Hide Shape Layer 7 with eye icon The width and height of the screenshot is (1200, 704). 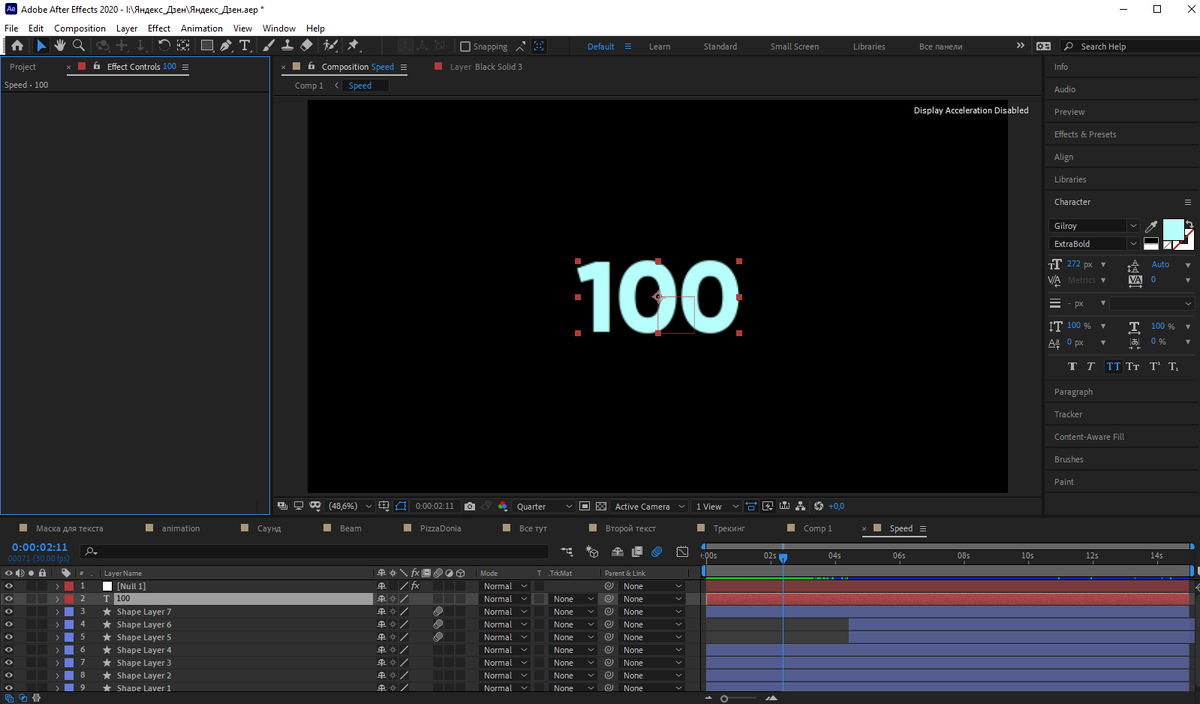click(x=9, y=612)
